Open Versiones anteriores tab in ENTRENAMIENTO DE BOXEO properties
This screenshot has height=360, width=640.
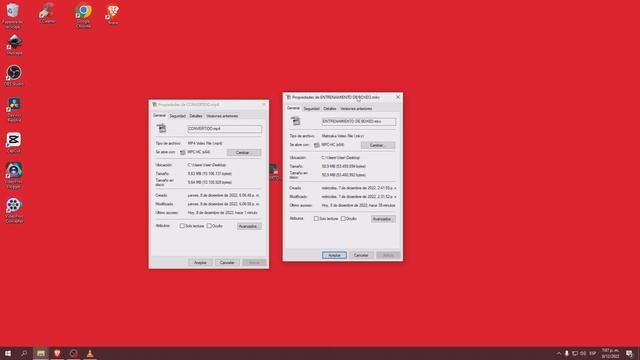[356, 109]
